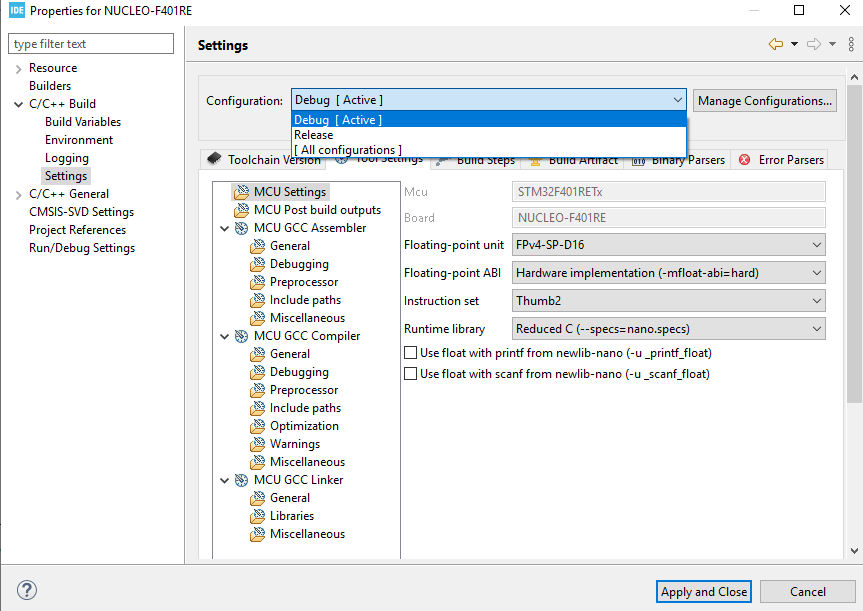Switch to the Error Parsers tab

(x=780, y=160)
